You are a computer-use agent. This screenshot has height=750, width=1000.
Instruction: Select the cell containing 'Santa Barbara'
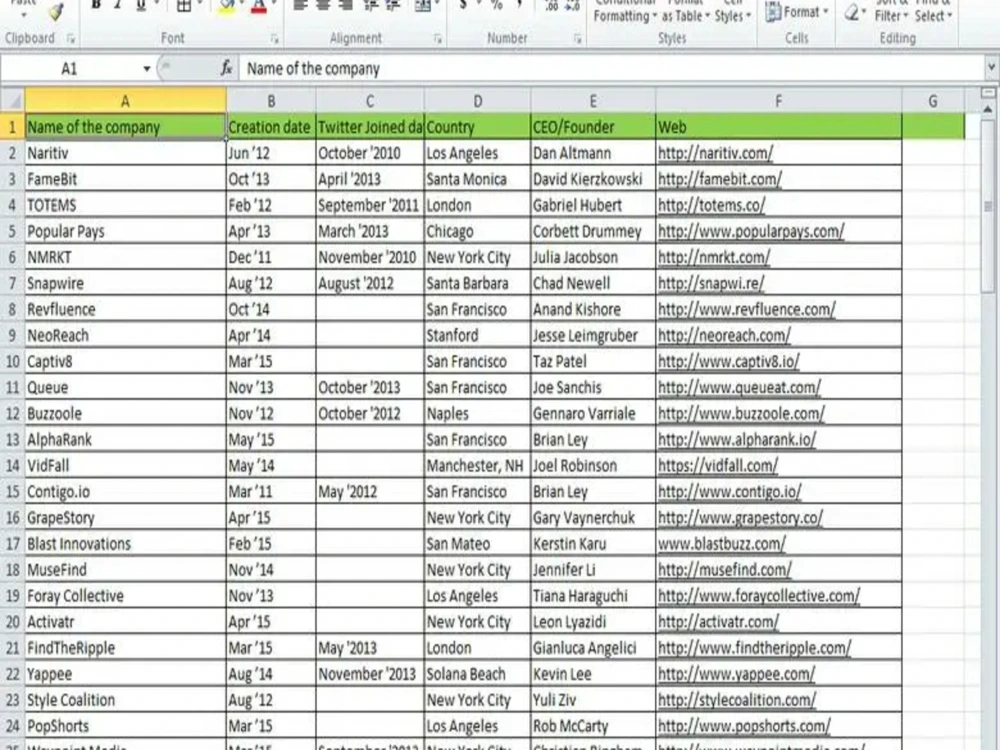pyautogui.click(x=477, y=283)
